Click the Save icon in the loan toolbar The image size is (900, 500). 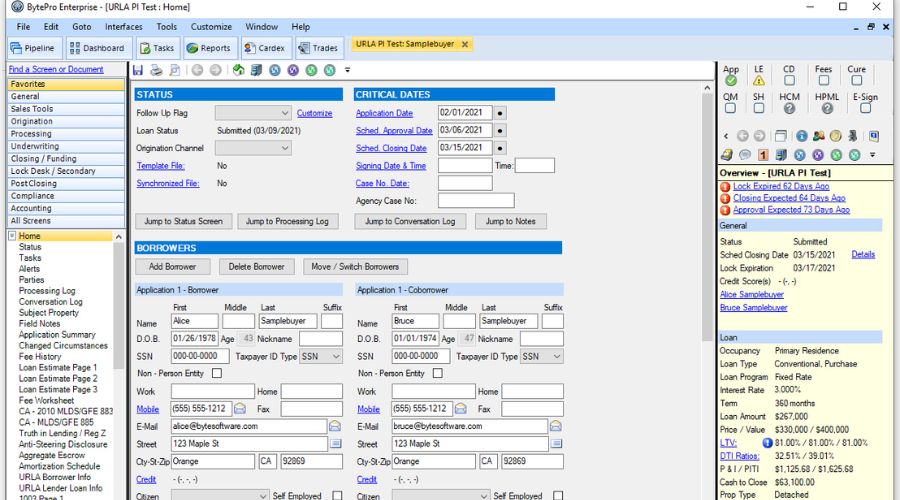[x=139, y=70]
